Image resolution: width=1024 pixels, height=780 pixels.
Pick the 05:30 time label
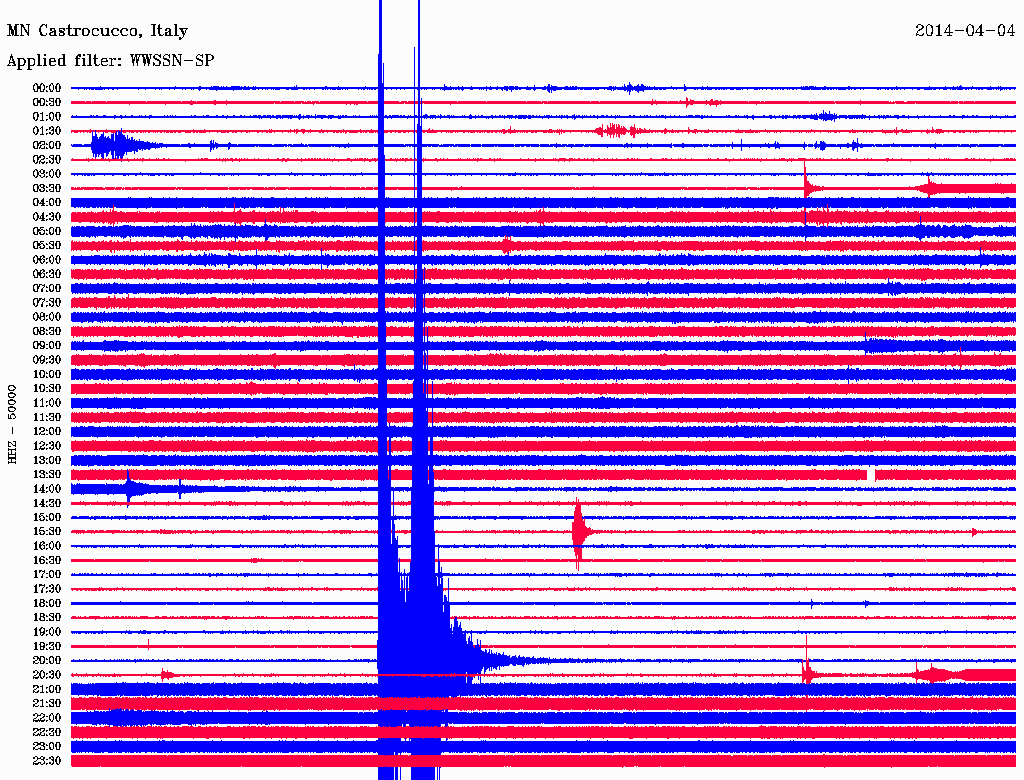point(47,246)
